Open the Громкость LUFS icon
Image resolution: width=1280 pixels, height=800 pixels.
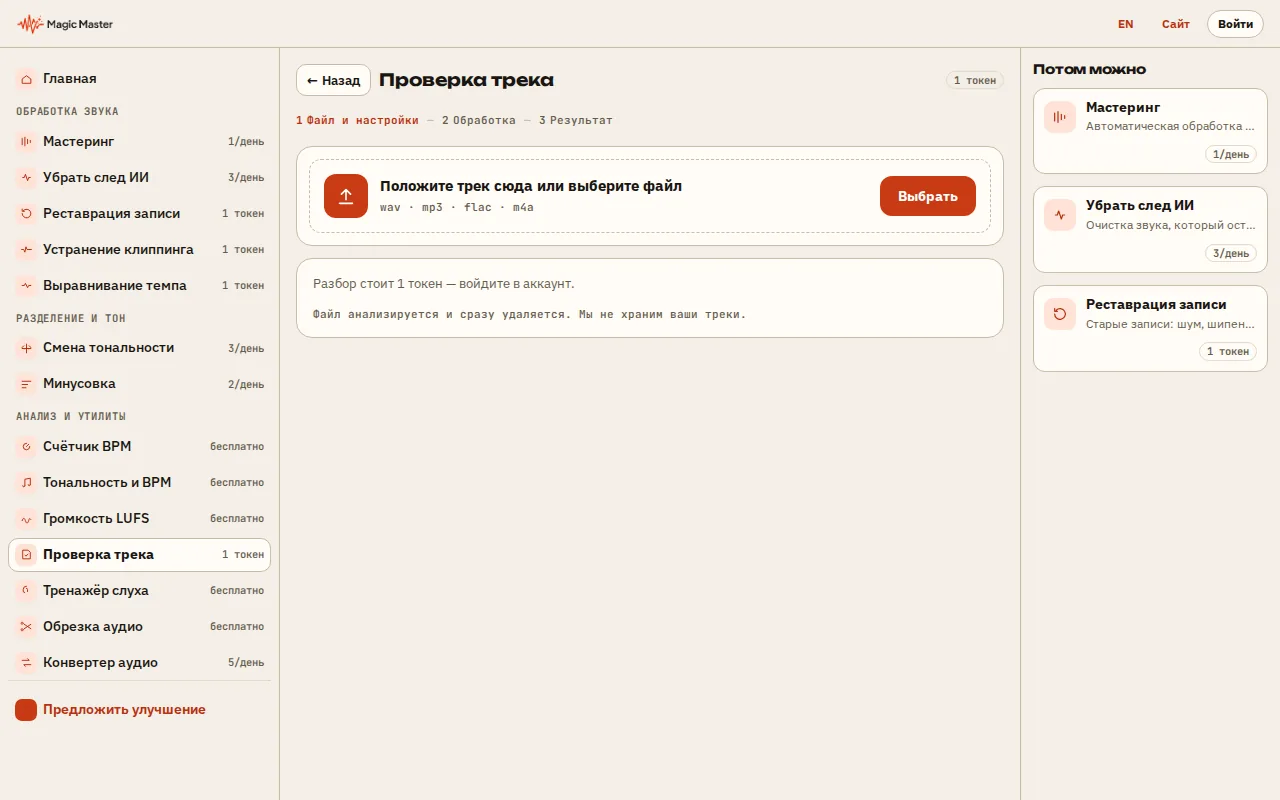26,519
